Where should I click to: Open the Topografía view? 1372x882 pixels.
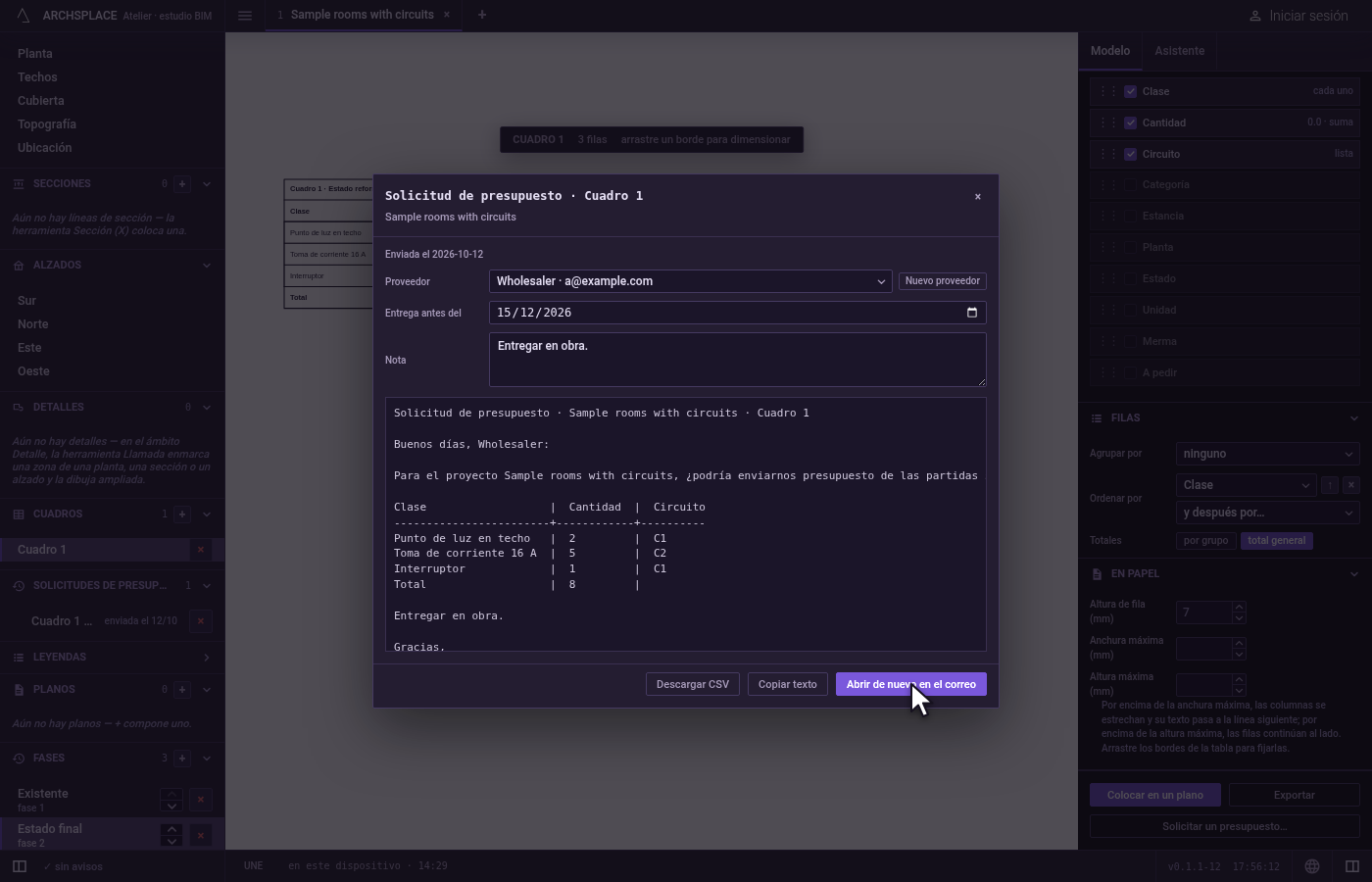[x=47, y=124]
